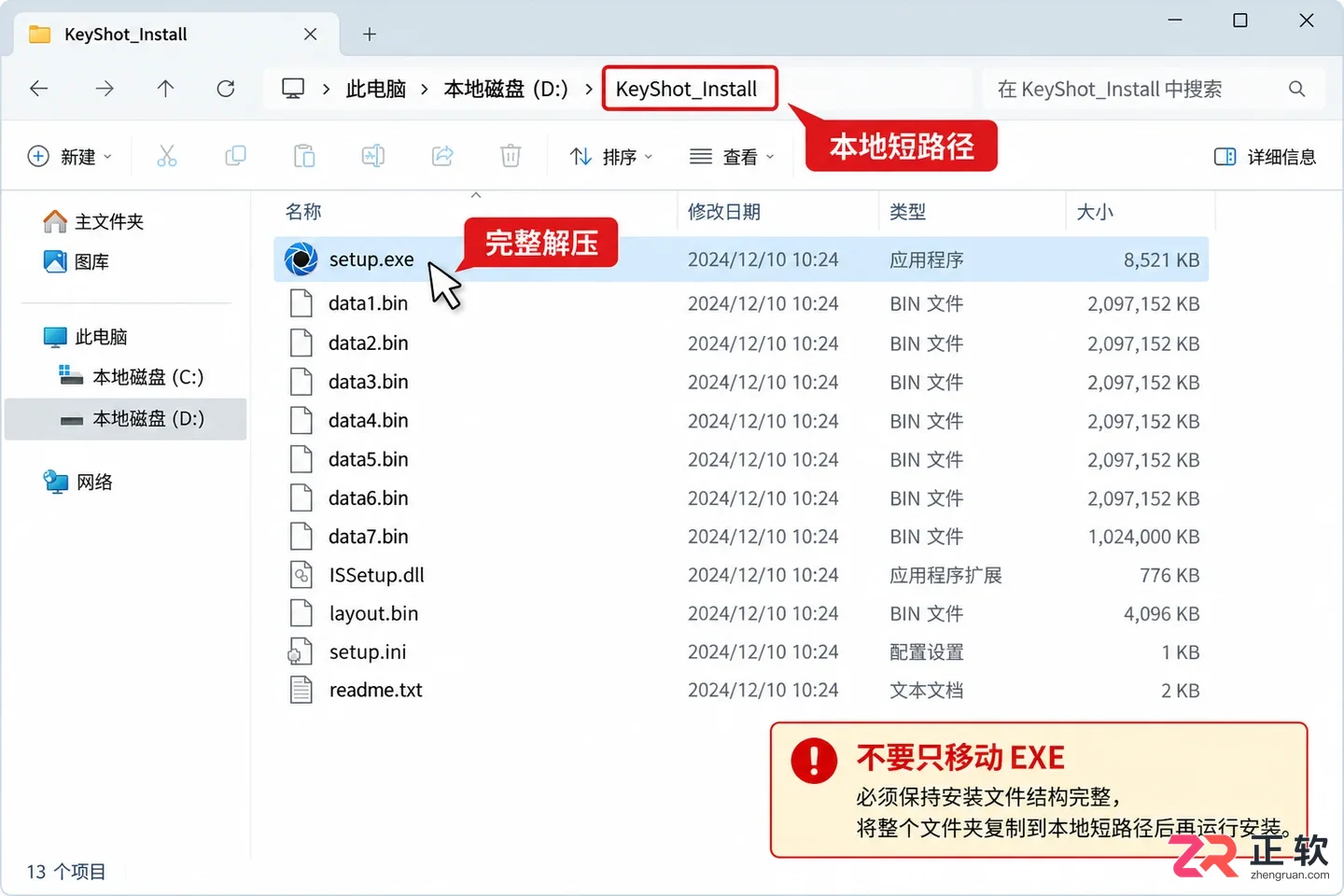
Task: Expand the chevron before 此电脑 in address bar
Action: coord(326,89)
